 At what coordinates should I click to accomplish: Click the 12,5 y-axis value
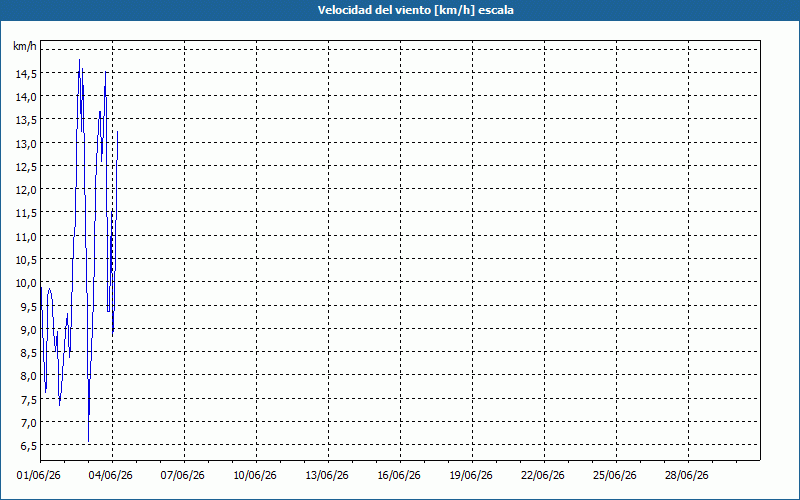point(26,167)
